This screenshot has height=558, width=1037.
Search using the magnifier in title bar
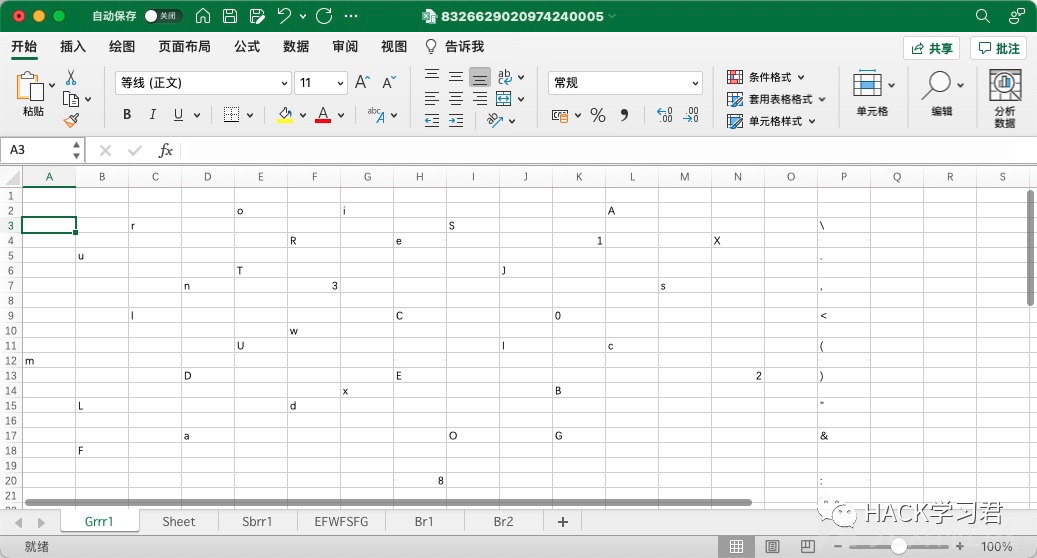click(x=983, y=16)
